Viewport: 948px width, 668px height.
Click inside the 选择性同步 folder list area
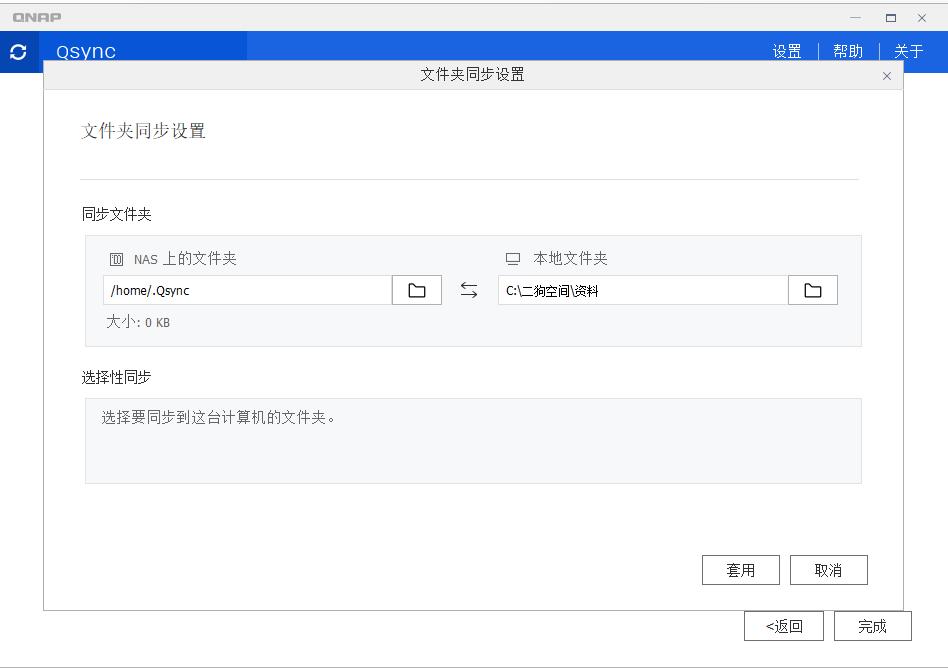[x=473, y=440]
